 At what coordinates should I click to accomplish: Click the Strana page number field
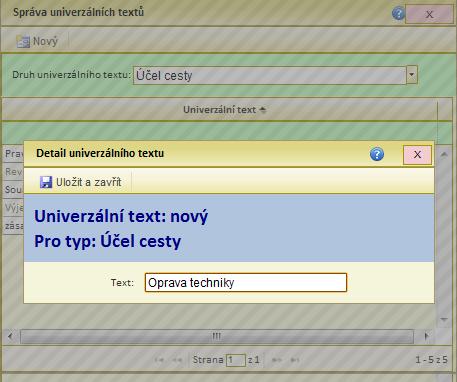236,360
